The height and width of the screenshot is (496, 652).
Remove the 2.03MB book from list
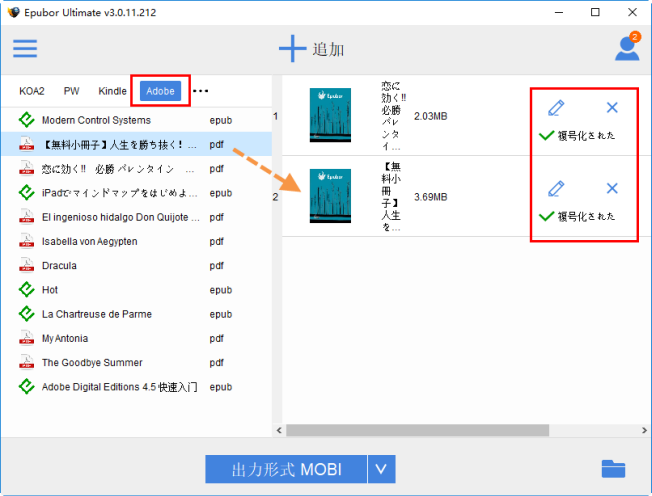(x=612, y=108)
